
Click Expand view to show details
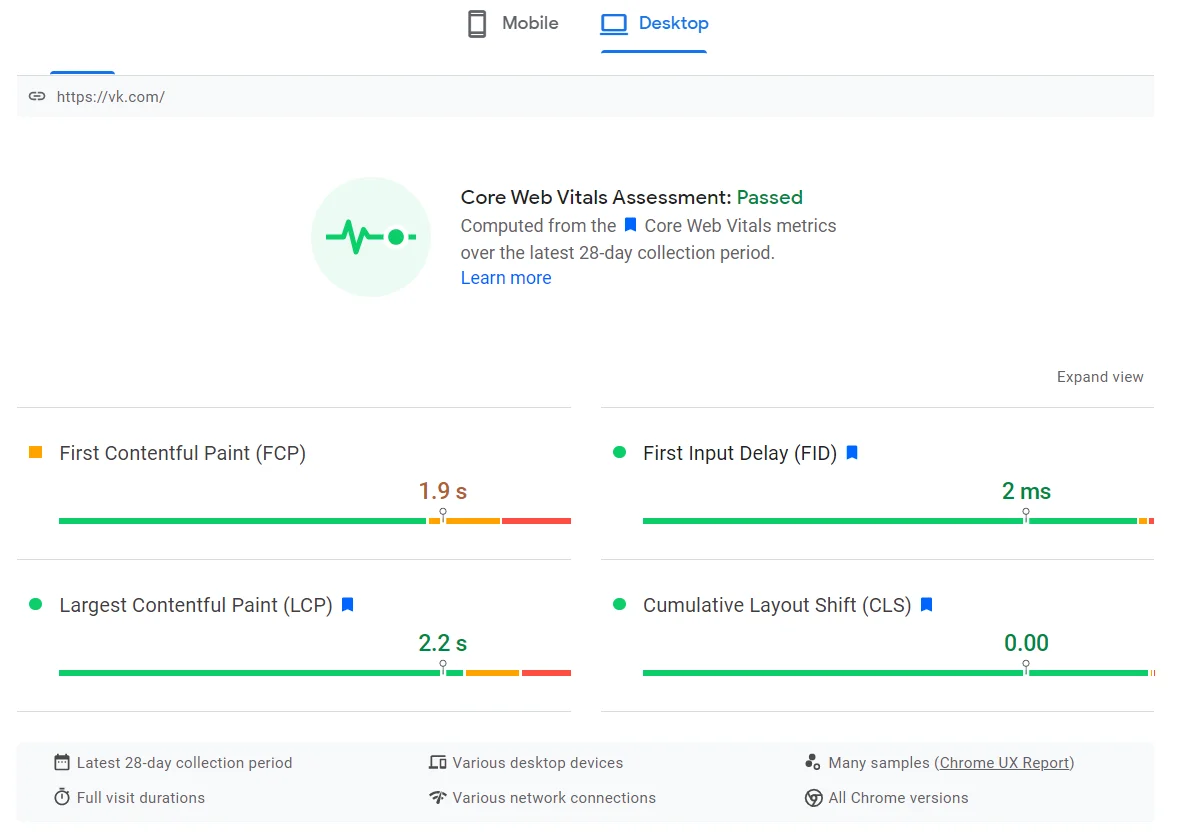[x=1100, y=377]
